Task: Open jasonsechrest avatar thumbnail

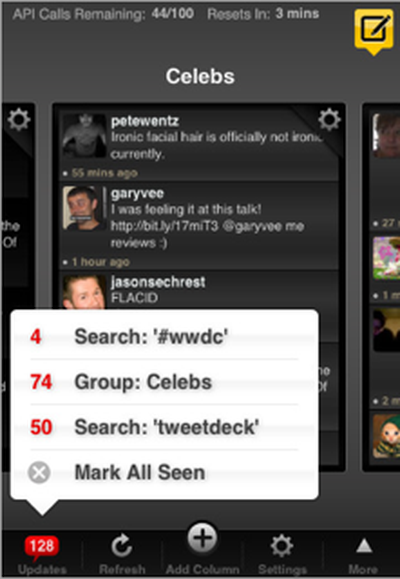Action: [84, 292]
